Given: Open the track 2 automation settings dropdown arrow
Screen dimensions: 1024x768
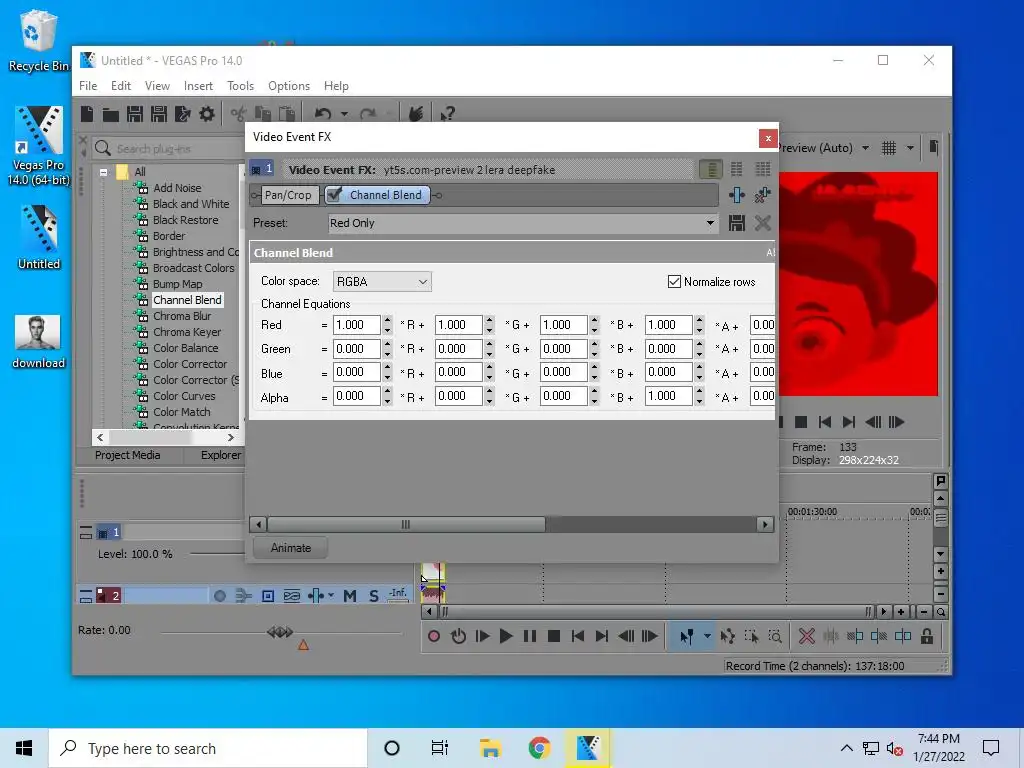Looking at the screenshot, I should pyautogui.click(x=331, y=596).
